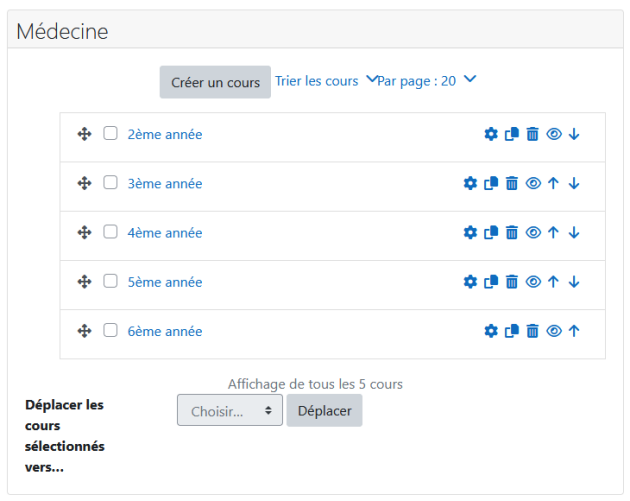Move 6ème année course up
This screenshot has width=630, height=501.
pyautogui.click(x=574, y=331)
